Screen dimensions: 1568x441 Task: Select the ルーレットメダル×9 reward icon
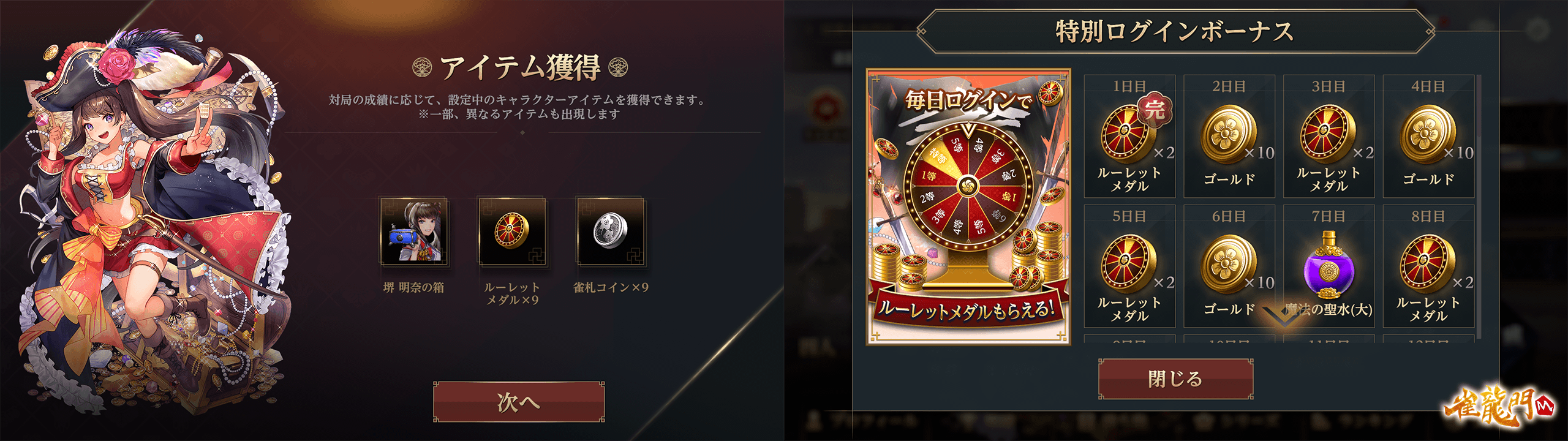tap(512, 232)
